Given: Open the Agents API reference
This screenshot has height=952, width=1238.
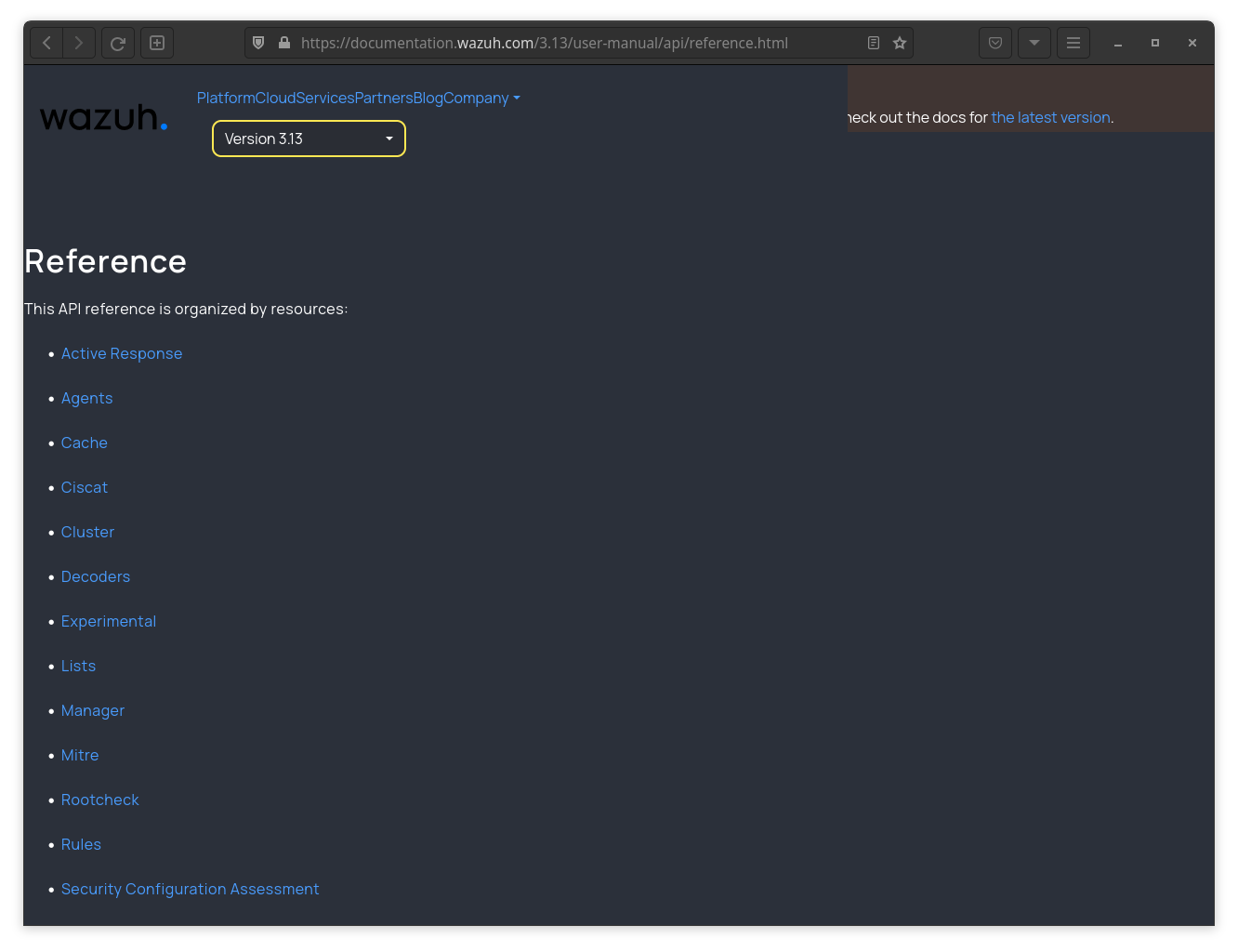Looking at the screenshot, I should click(86, 398).
